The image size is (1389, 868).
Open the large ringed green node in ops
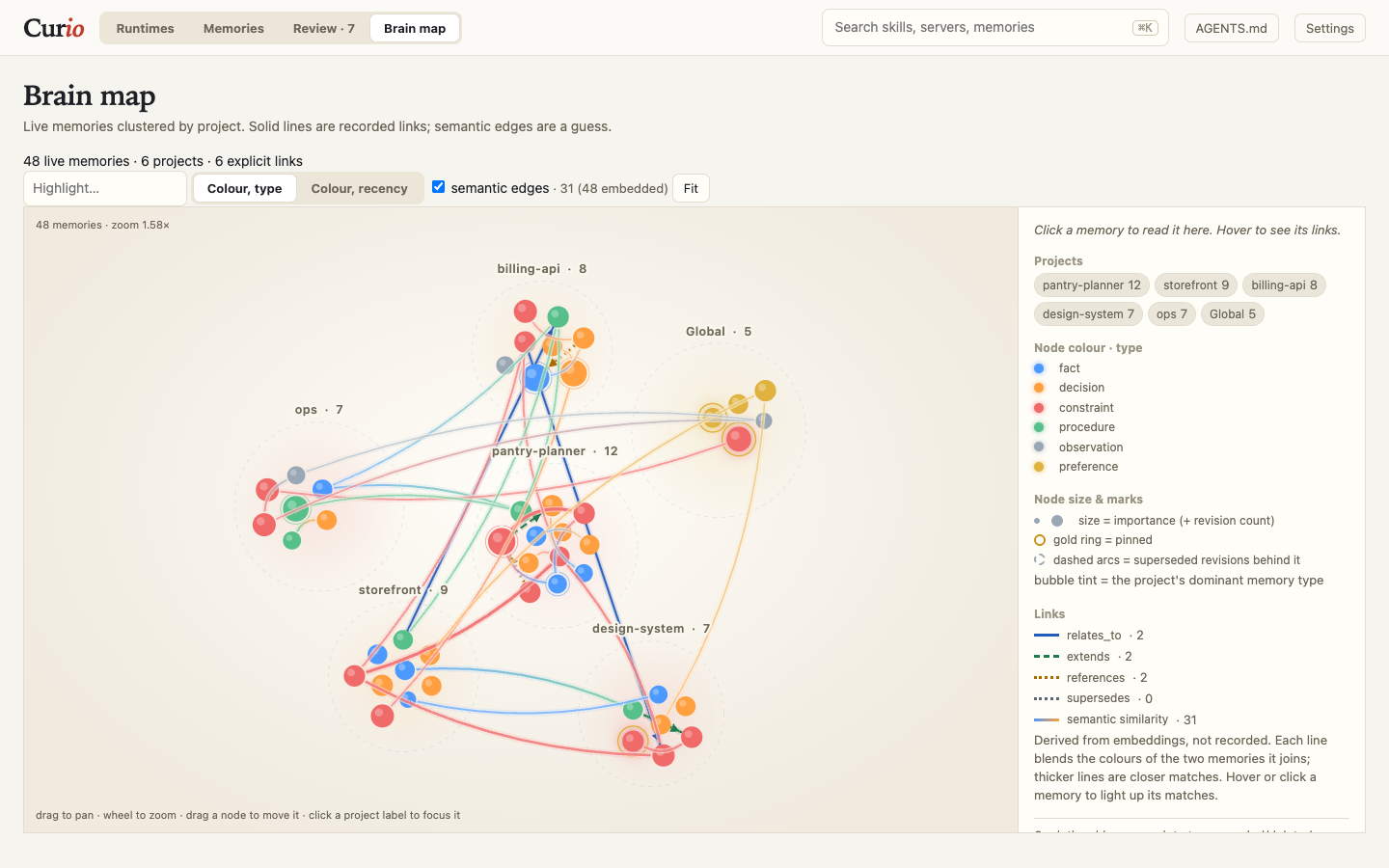[295, 508]
